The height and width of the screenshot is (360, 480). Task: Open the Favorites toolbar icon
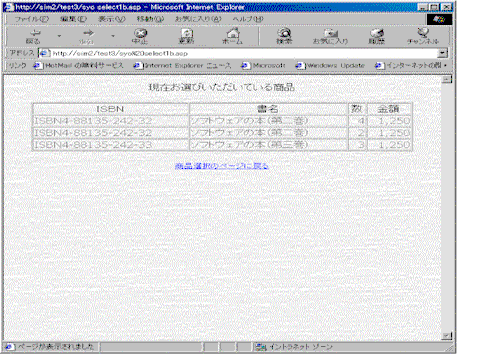pyautogui.click(x=331, y=33)
